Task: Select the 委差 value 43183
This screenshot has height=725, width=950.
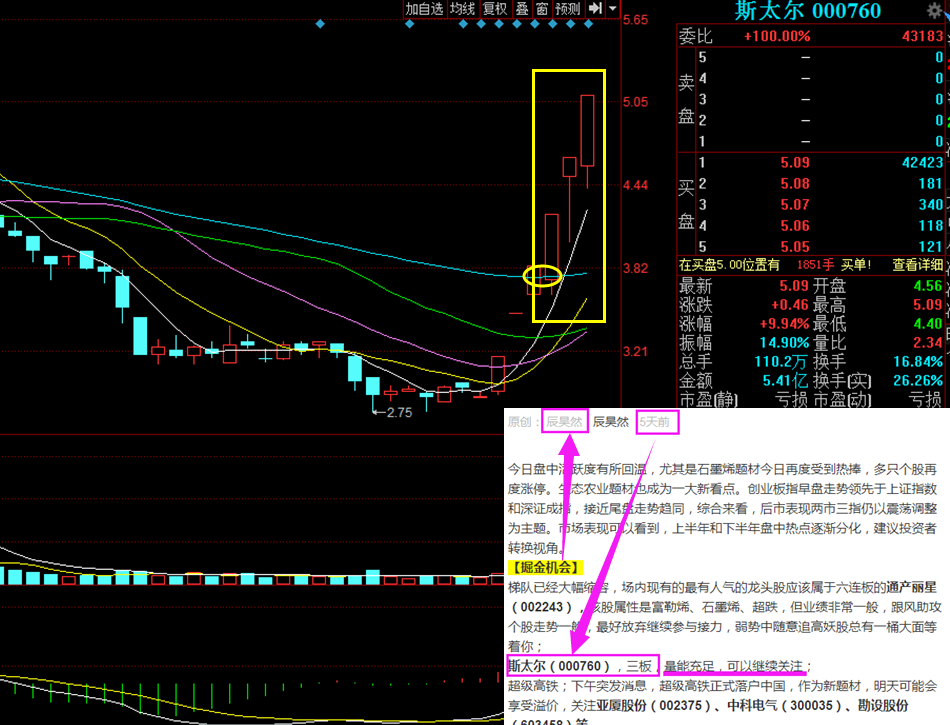Action: click(923, 36)
